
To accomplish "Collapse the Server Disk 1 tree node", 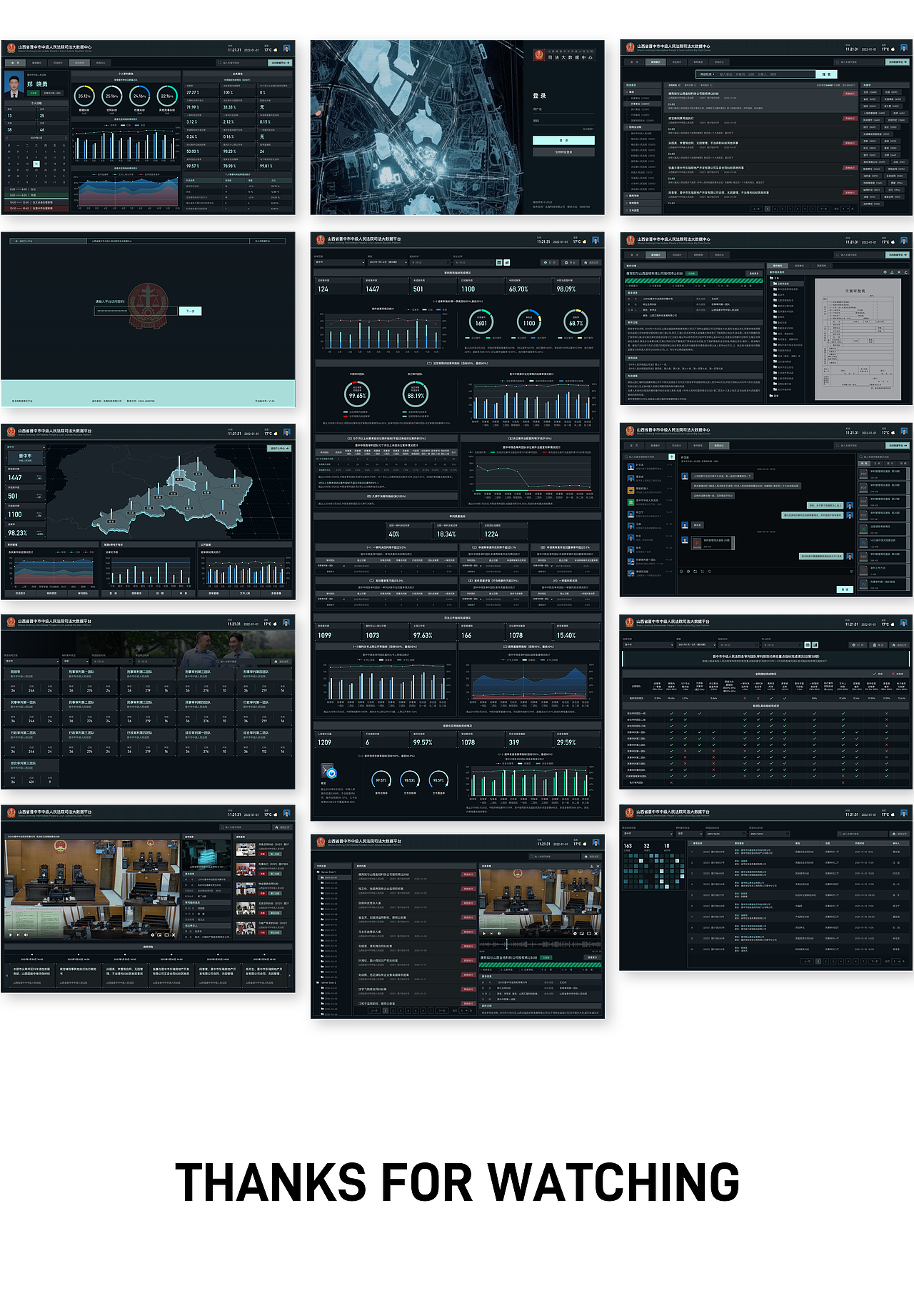I will pyautogui.click(x=327, y=872).
